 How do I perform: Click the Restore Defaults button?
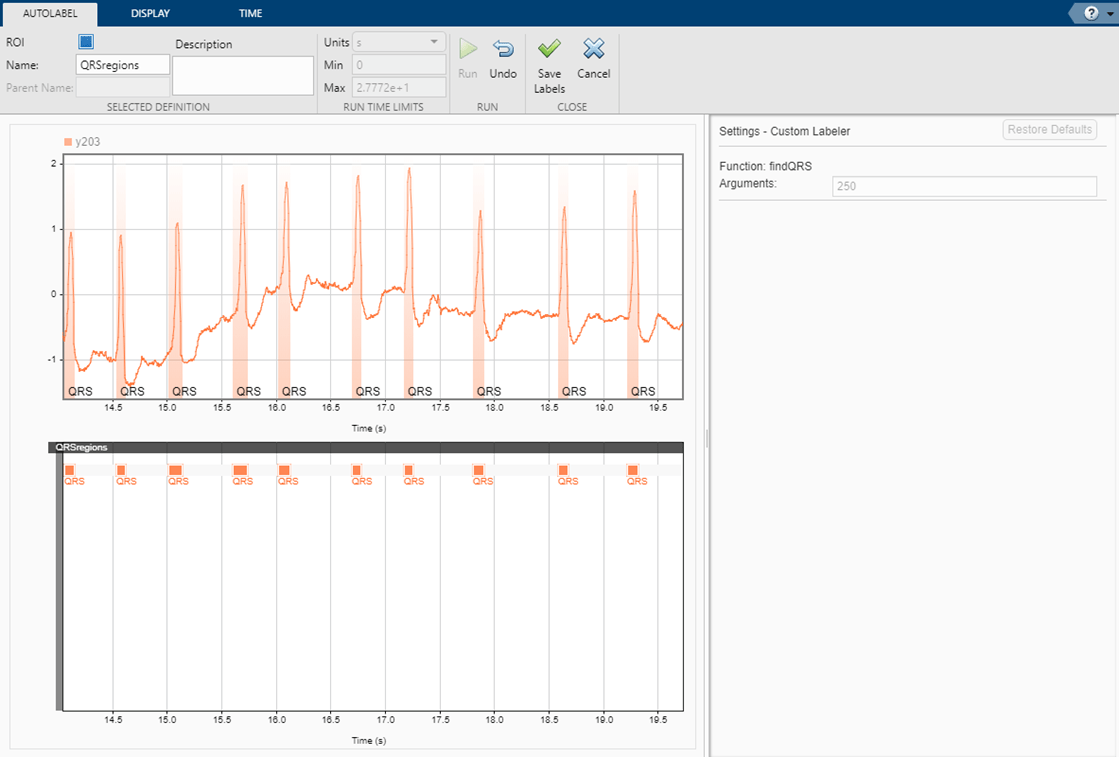click(1050, 130)
